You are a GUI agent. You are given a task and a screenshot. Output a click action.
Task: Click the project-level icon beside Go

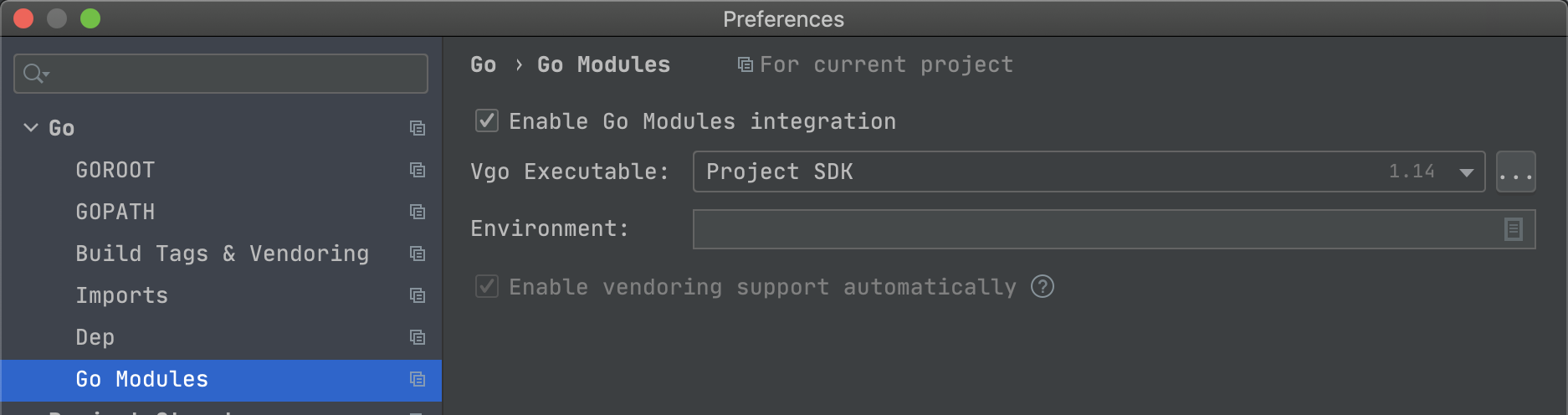pyautogui.click(x=418, y=128)
